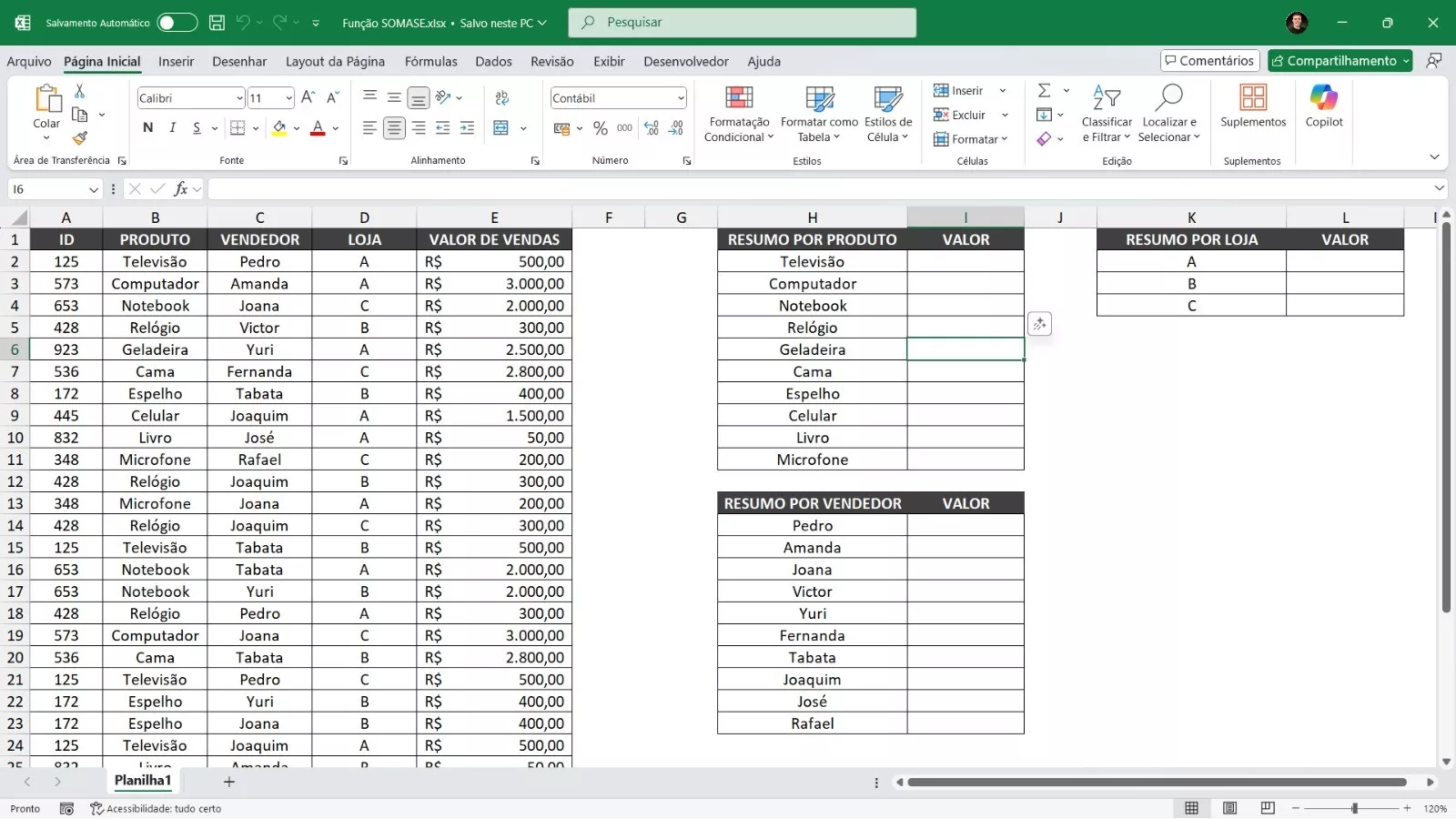This screenshot has width=1456, height=819.
Task: Open the Copilot tool
Action: pos(1323,106)
